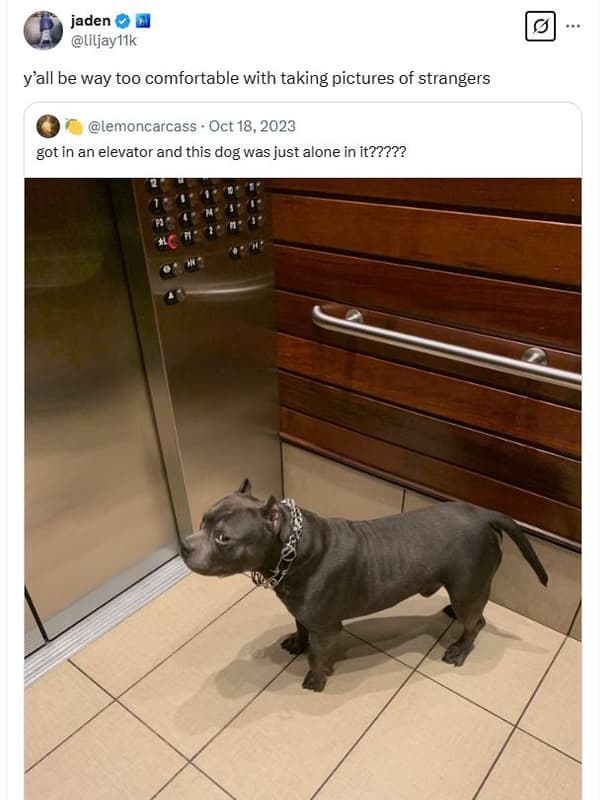Open the @lemoncarcass handle link
609x800 pixels.
142,126
